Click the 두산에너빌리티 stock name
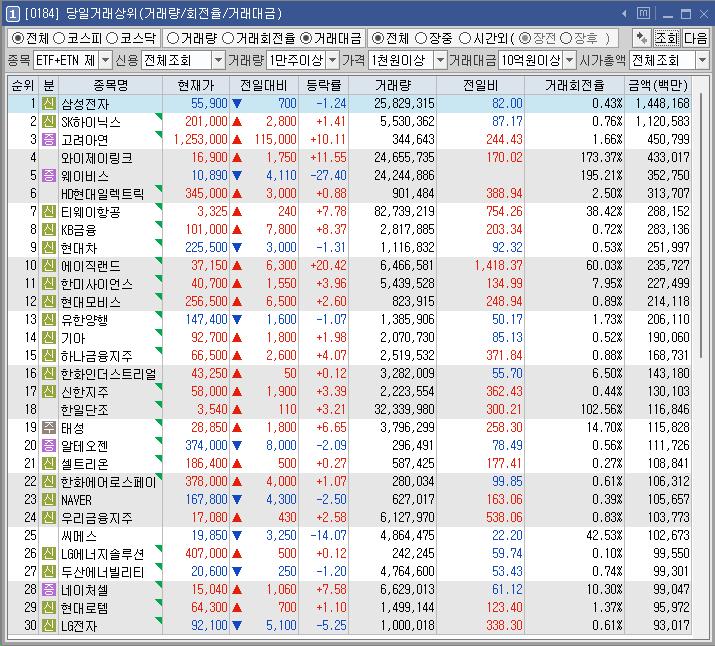The width and height of the screenshot is (715, 646). (x=103, y=572)
